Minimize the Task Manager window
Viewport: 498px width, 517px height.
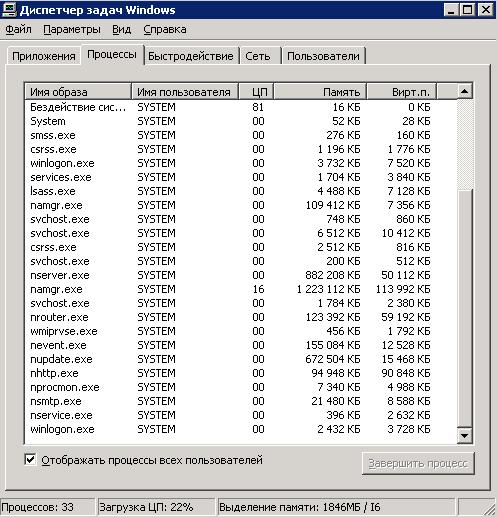click(451, 10)
